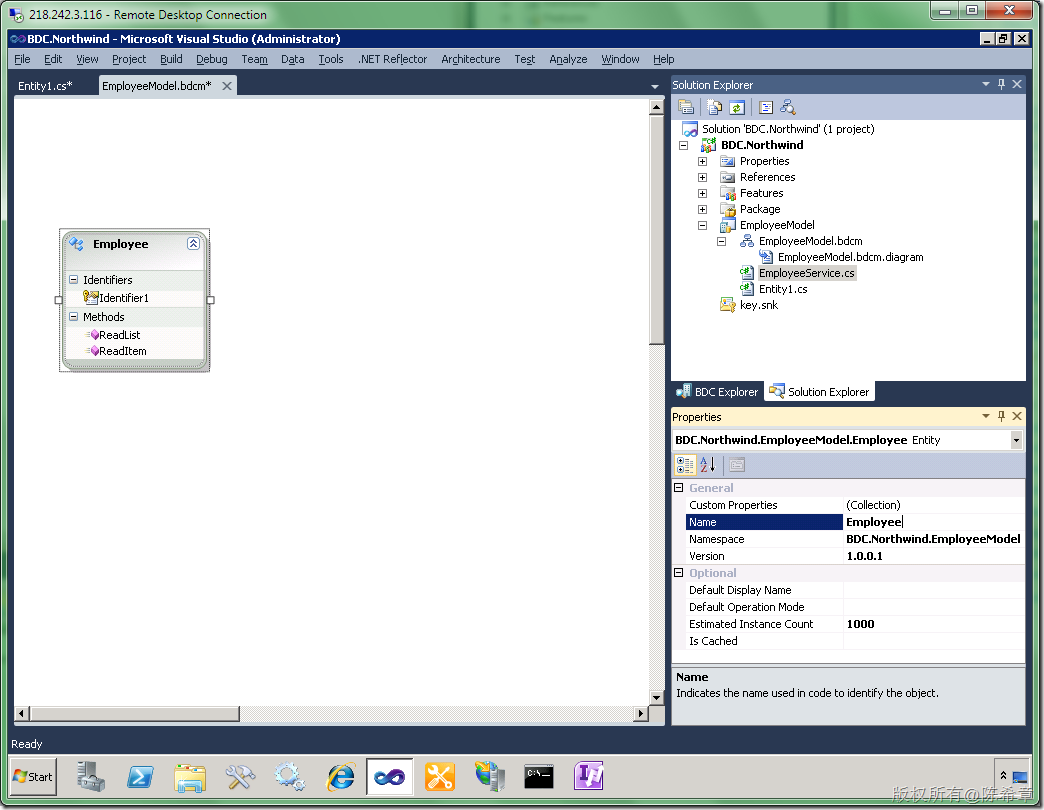Screen dimensions: 1044x810
Task: Click the Show All Files icon
Action: [714, 107]
